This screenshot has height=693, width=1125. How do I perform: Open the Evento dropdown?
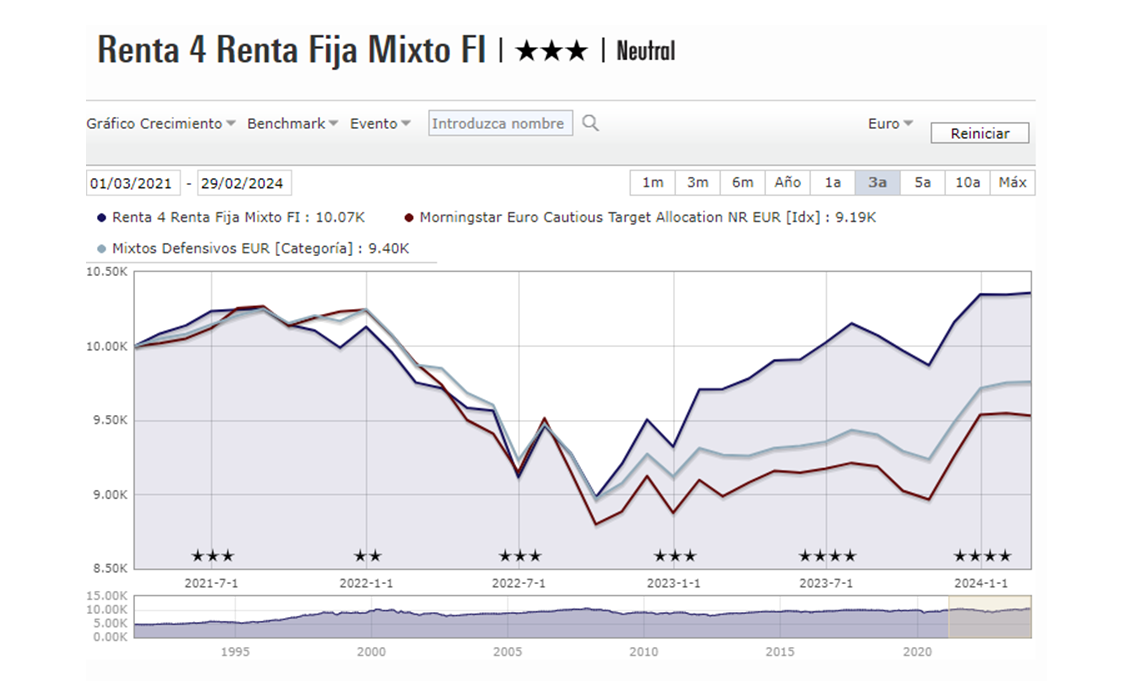(380, 124)
